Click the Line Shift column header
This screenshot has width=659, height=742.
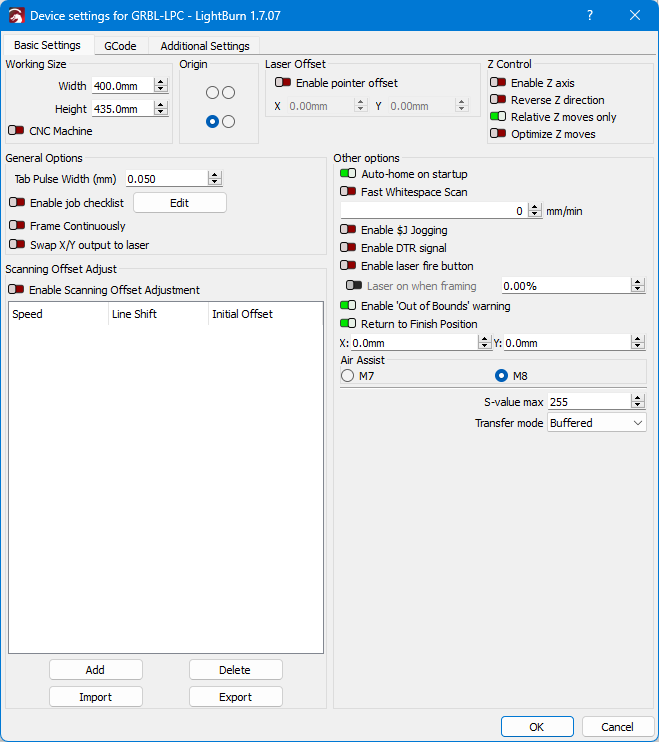click(158, 314)
